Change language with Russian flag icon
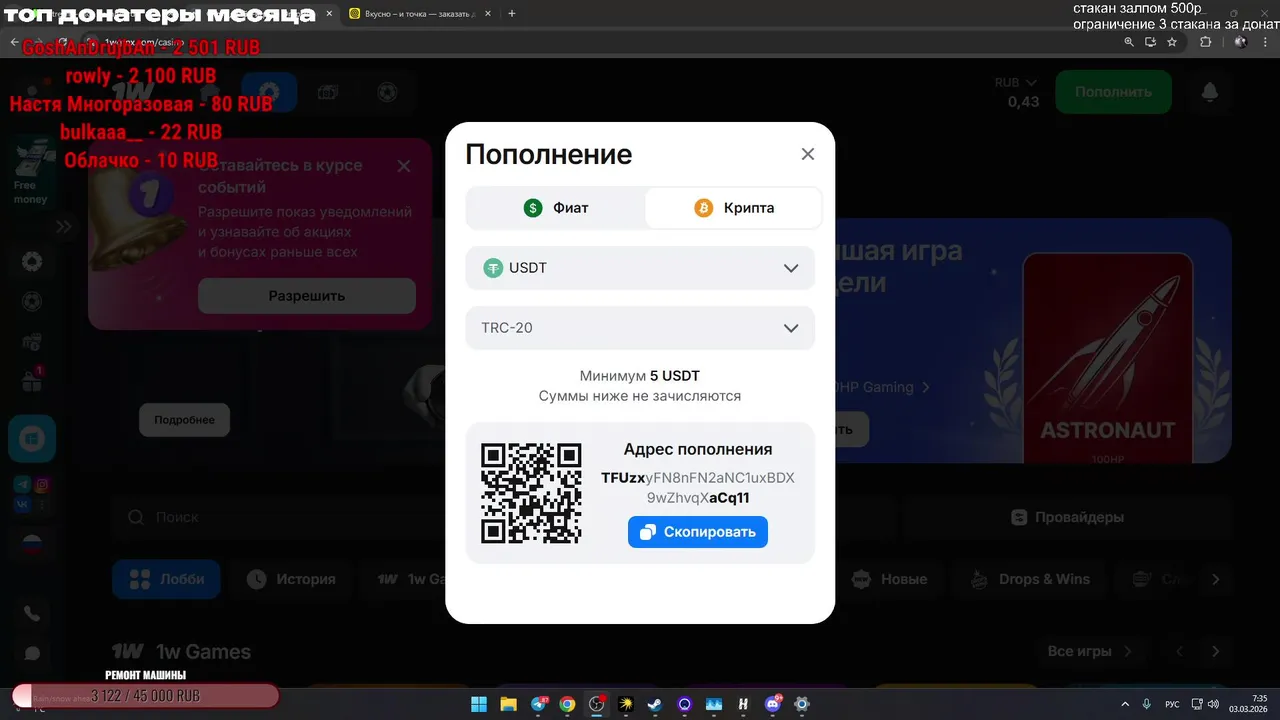 point(32,545)
